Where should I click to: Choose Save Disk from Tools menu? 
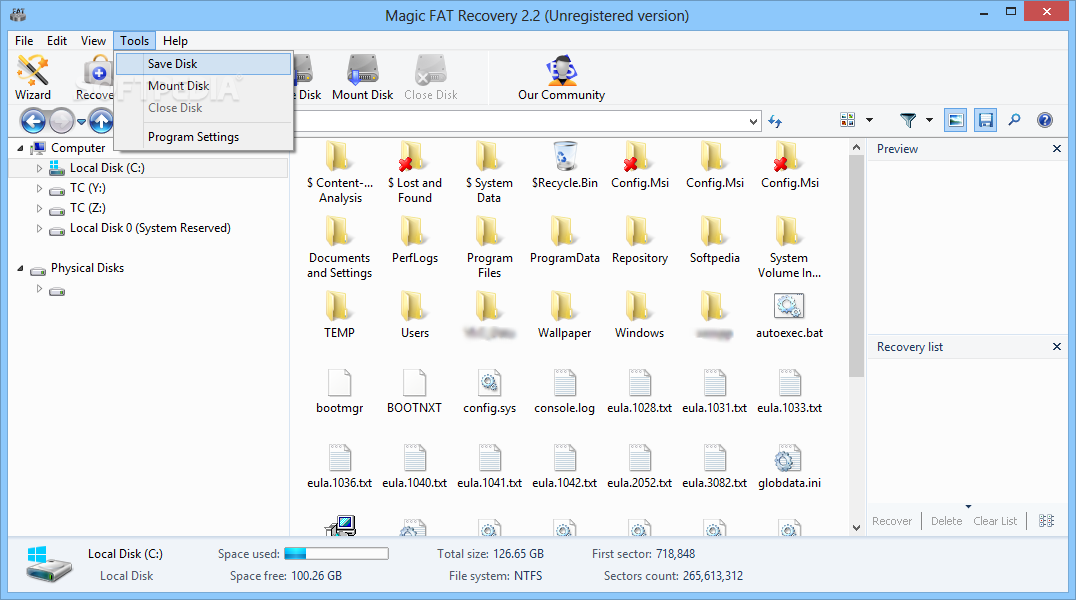(x=203, y=64)
